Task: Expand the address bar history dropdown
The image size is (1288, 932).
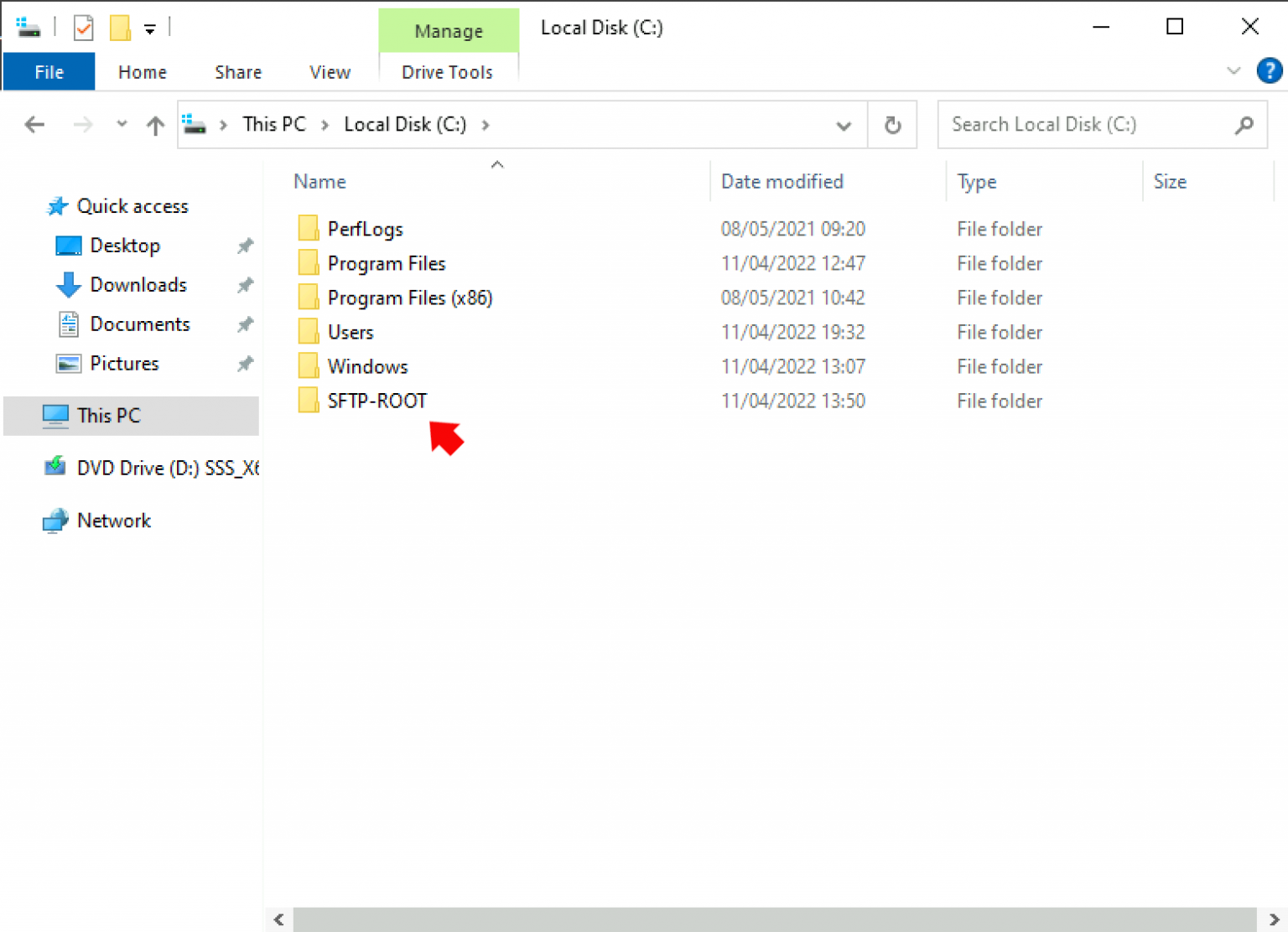Action: click(843, 124)
